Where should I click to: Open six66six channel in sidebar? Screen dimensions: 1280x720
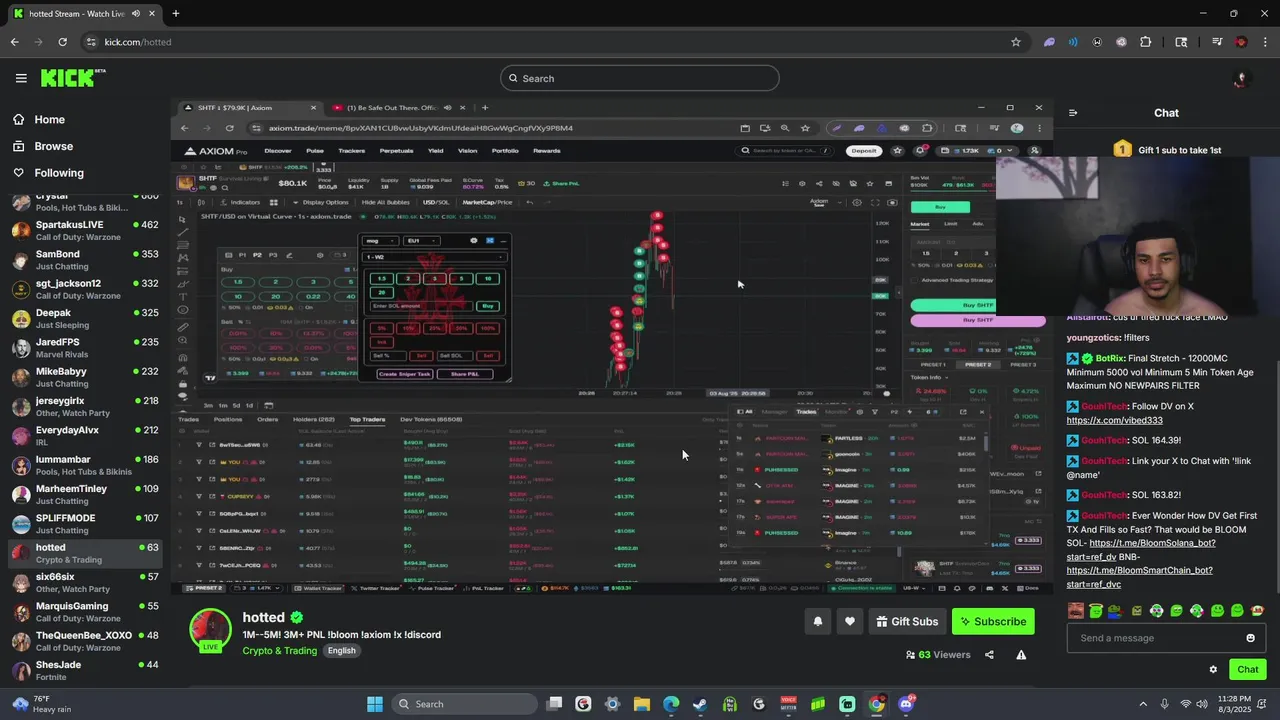[85, 582]
